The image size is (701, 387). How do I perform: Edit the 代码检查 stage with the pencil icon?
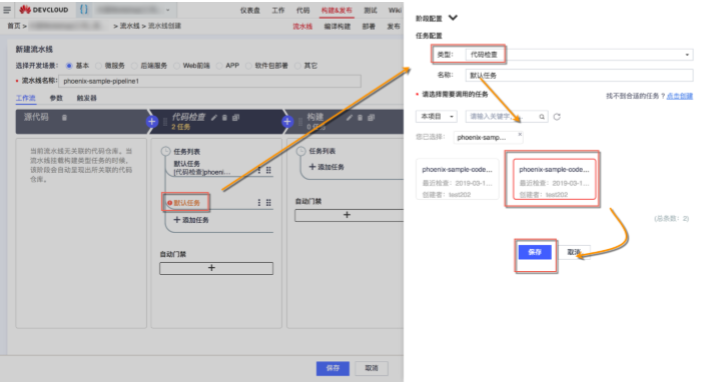[x=214, y=118]
